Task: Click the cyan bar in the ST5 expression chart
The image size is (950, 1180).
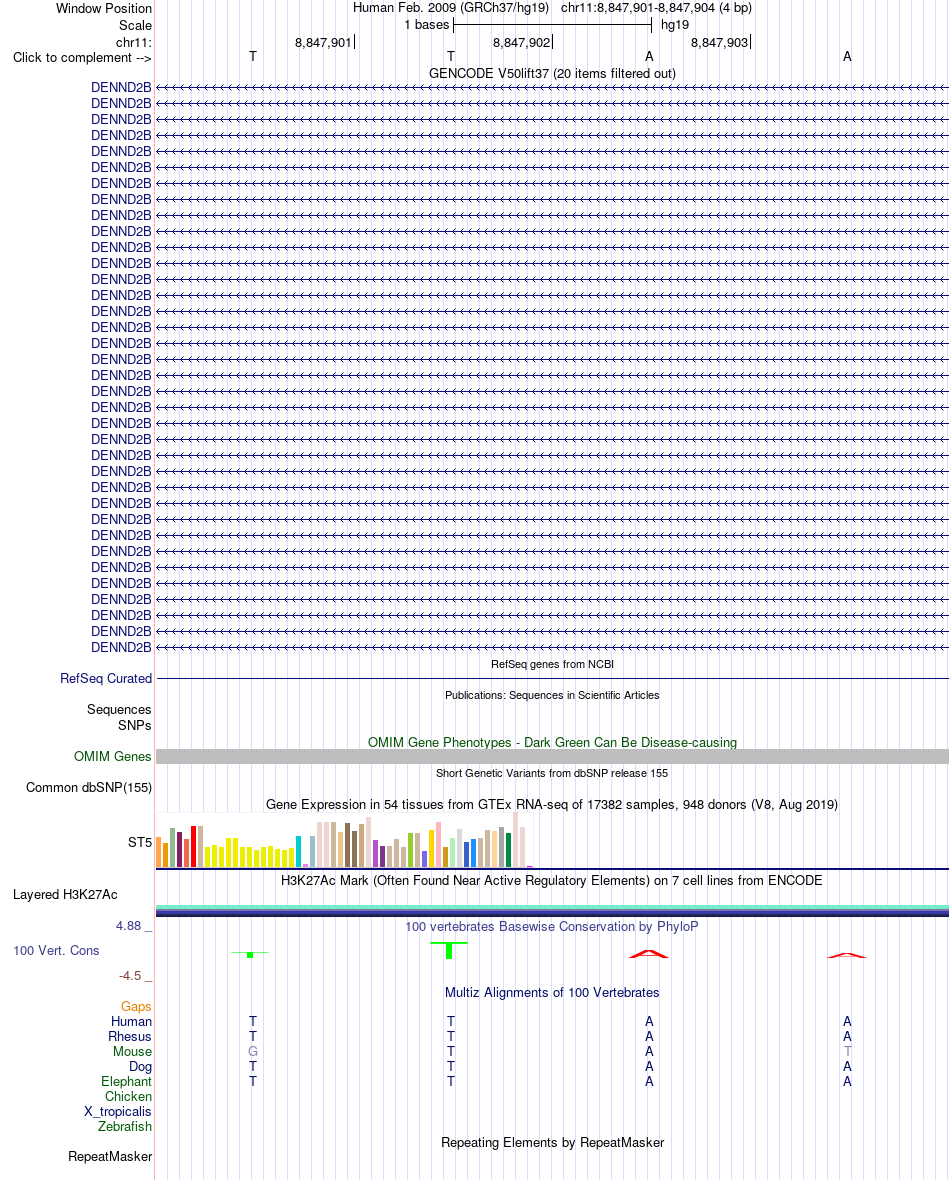Action: pyautogui.click(x=298, y=851)
